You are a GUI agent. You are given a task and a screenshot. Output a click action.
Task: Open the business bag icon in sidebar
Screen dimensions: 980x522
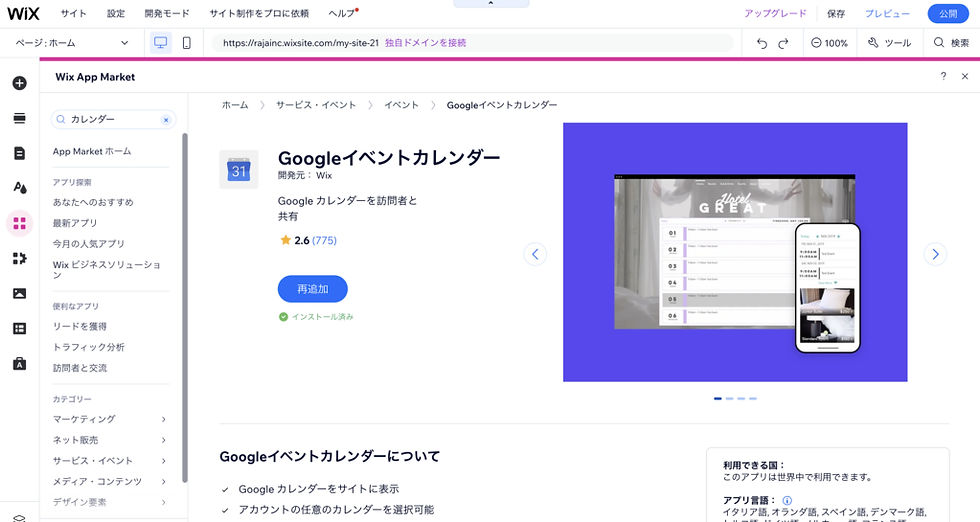(19, 364)
